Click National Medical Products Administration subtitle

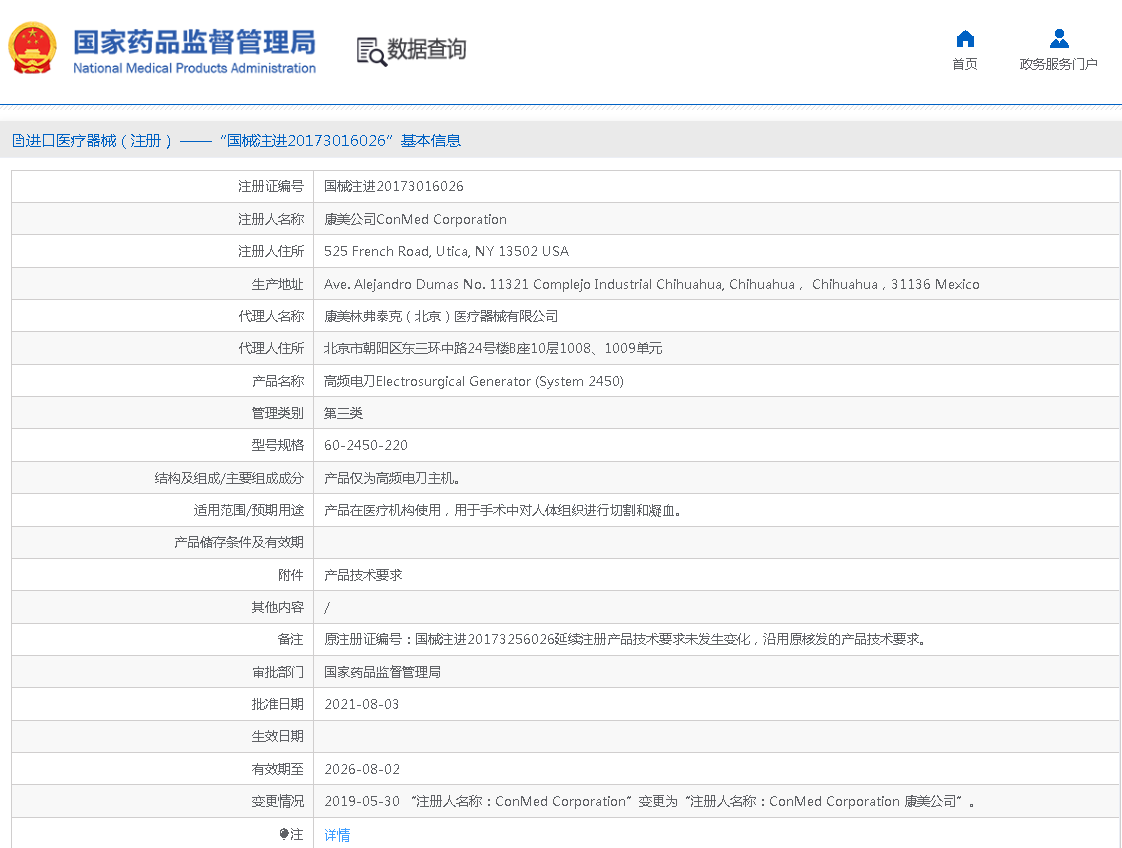tap(194, 68)
